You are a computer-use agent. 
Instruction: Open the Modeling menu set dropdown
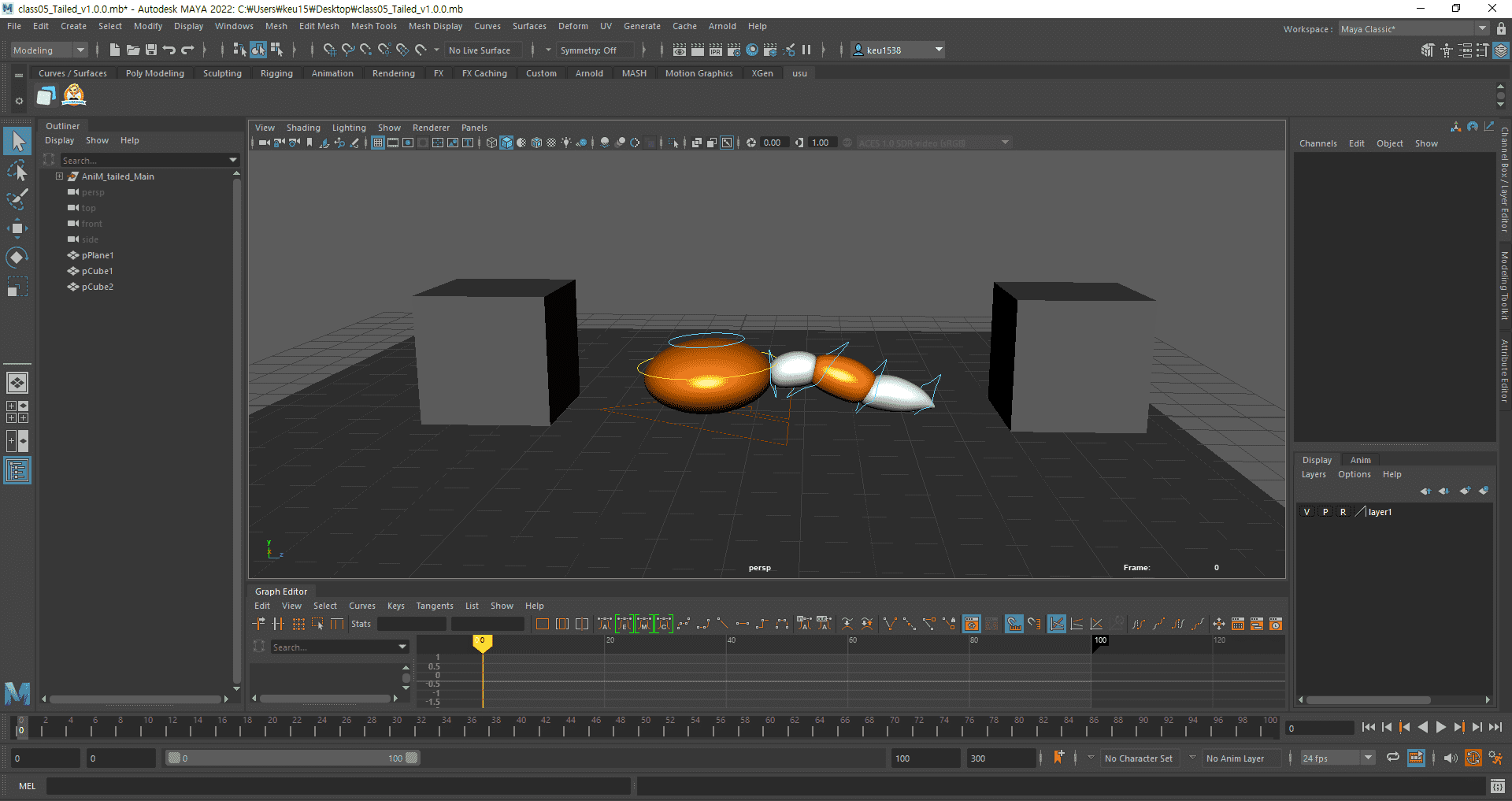(x=49, y=50)
